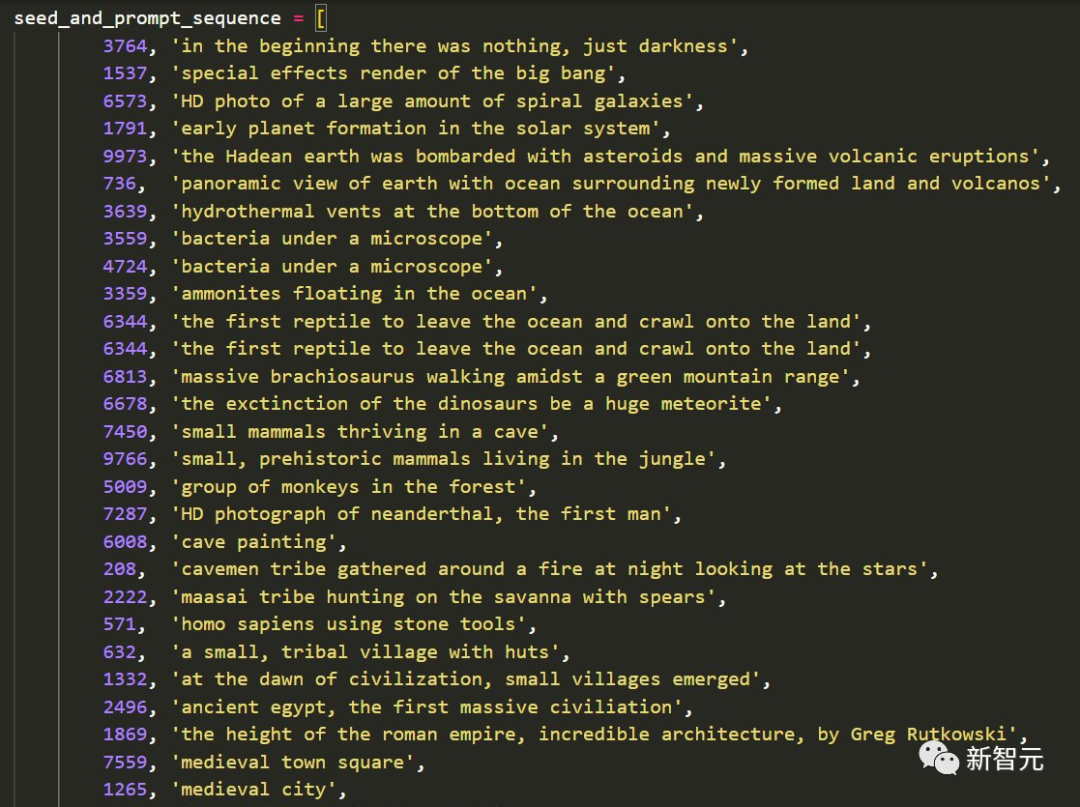This screenshot has width=1080, height=807.
Task: Click the 'group of monkeys in the forest' string
Action: point(353,487)
